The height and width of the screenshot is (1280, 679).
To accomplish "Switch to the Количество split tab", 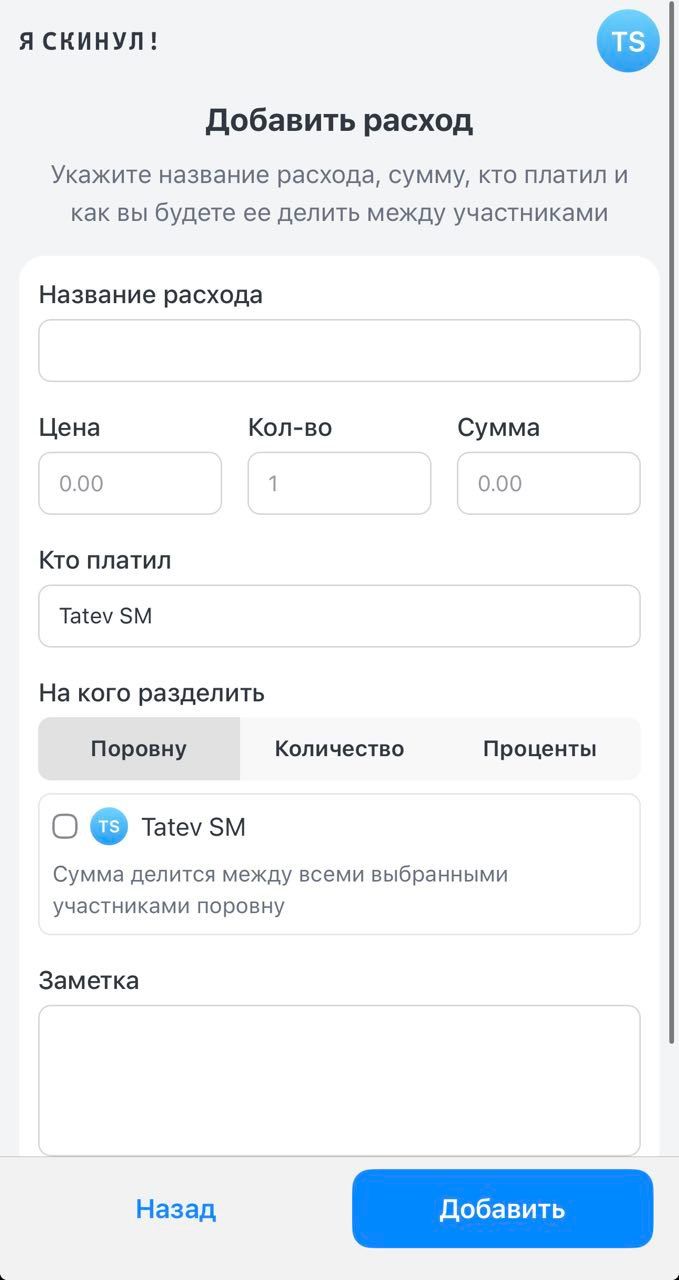I will tap(339, 747).
